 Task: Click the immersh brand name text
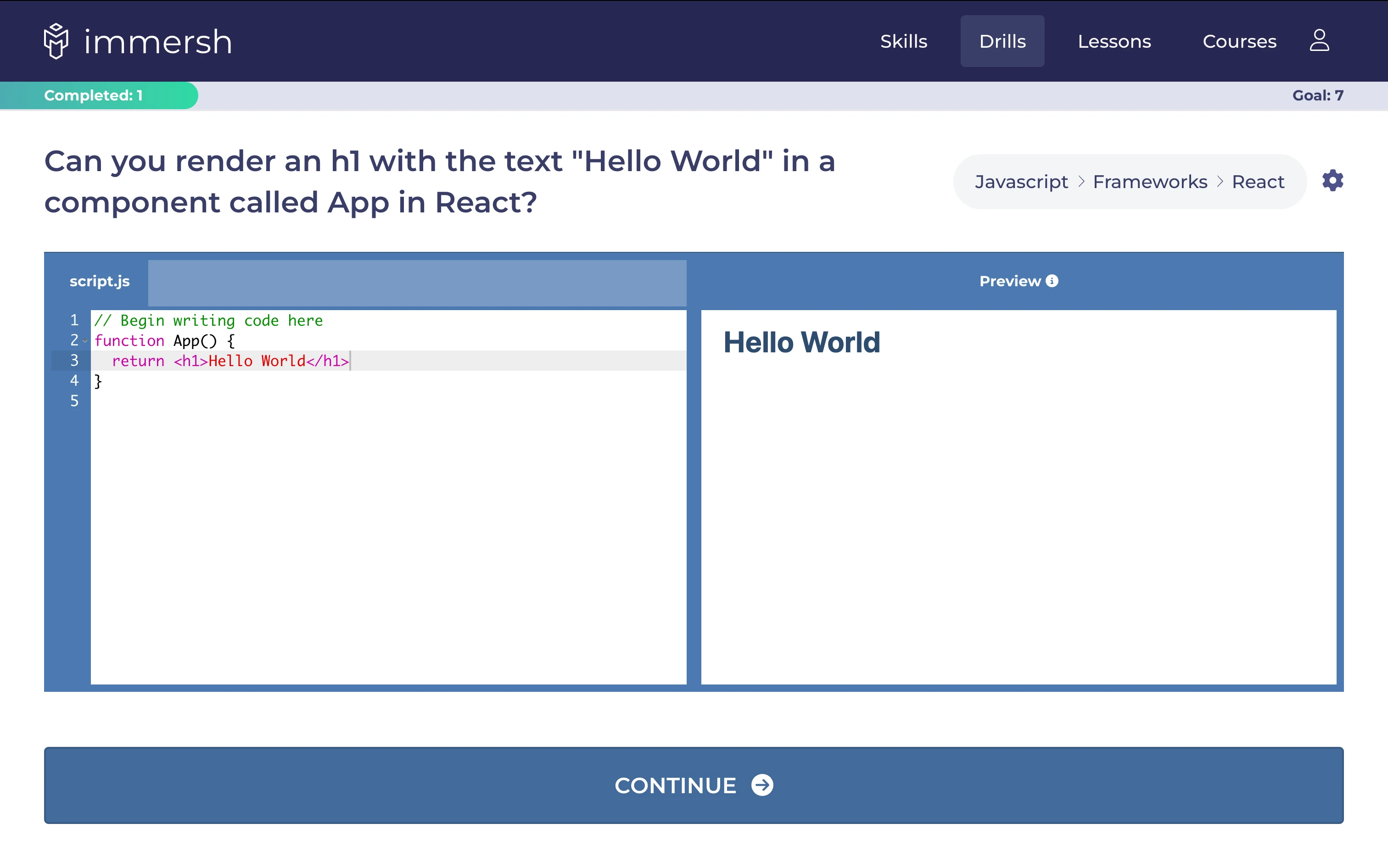[x=158, y=42]
